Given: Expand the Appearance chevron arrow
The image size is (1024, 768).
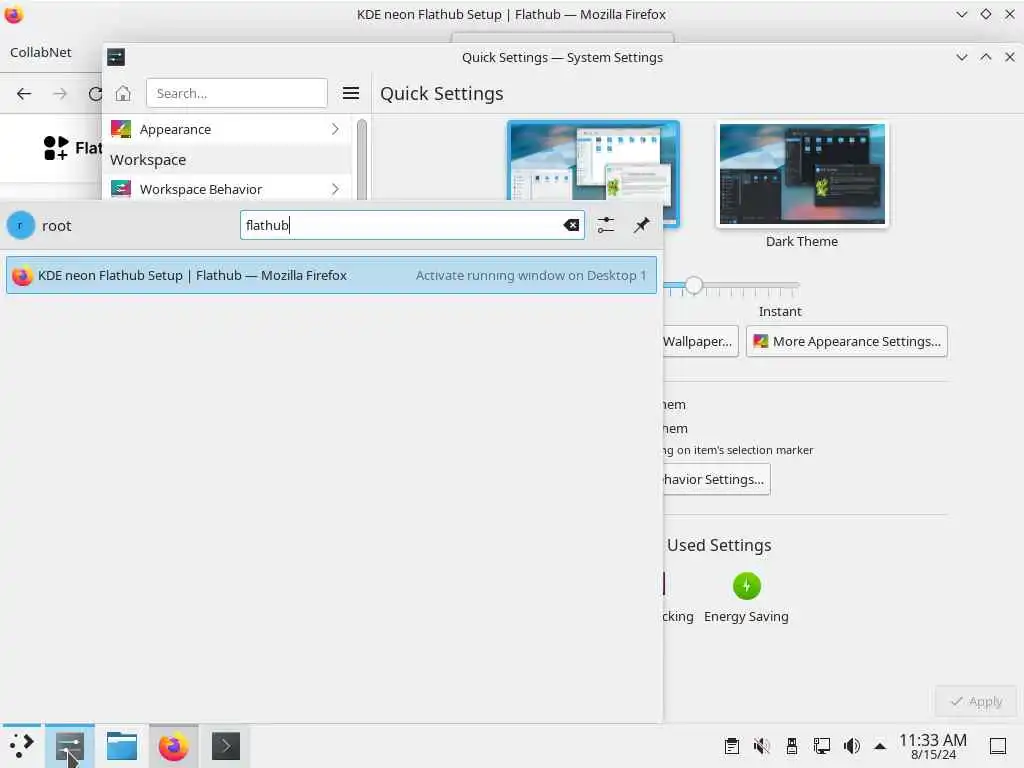Looking at the screenshot, I should click(335, 129).
